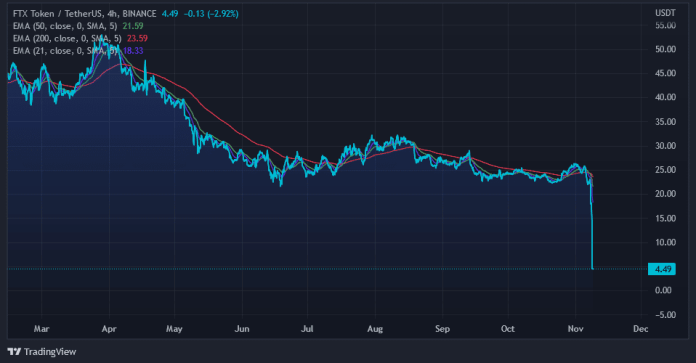Click the Oct label on time axis
The height and width of the screenshot is (363, 696).
507,329
